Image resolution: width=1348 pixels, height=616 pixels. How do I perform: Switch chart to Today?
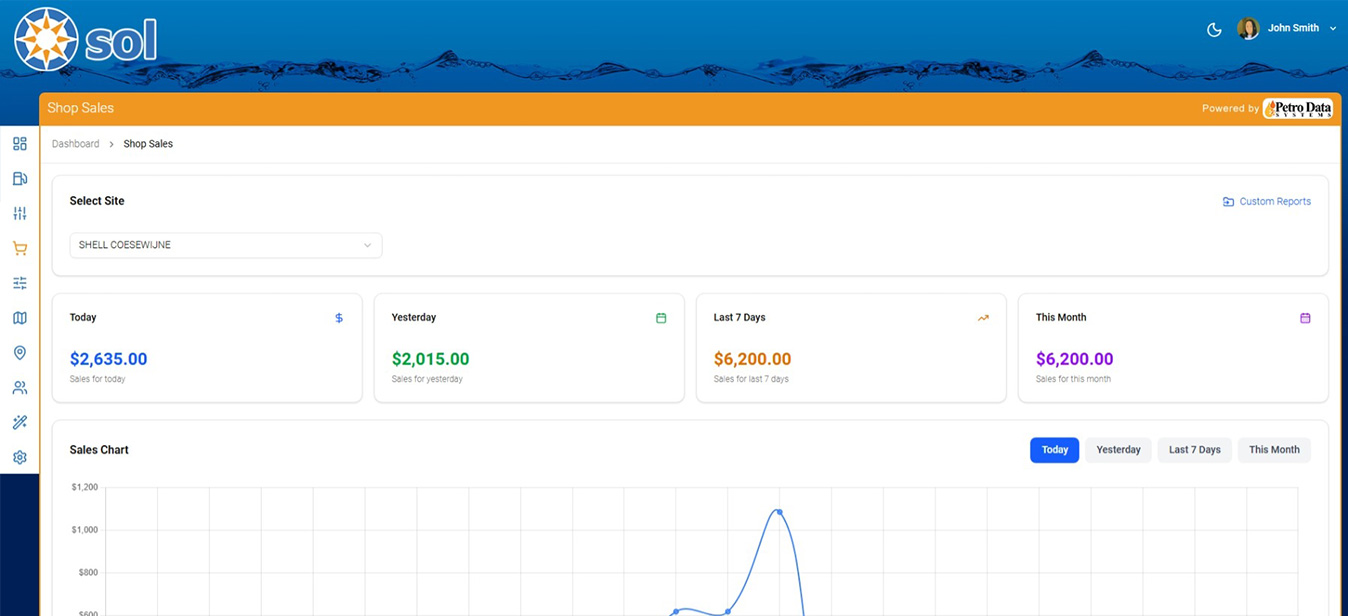[x=1055, y=450]
